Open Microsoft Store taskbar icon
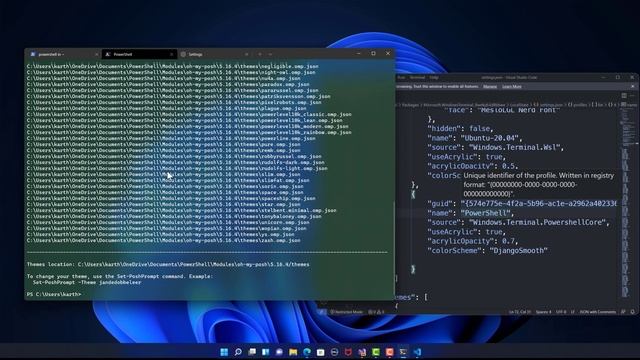The image size is (640, 360). [x=320, y=352]
